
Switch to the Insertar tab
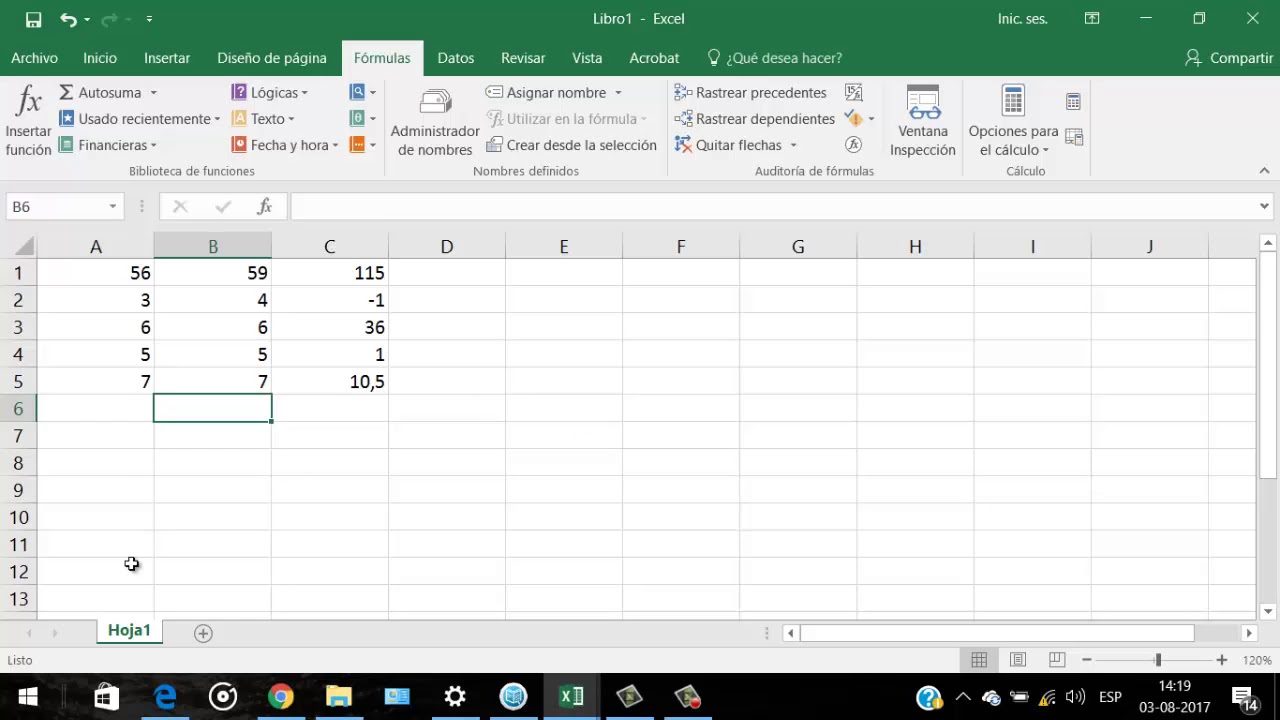(167, 58)
